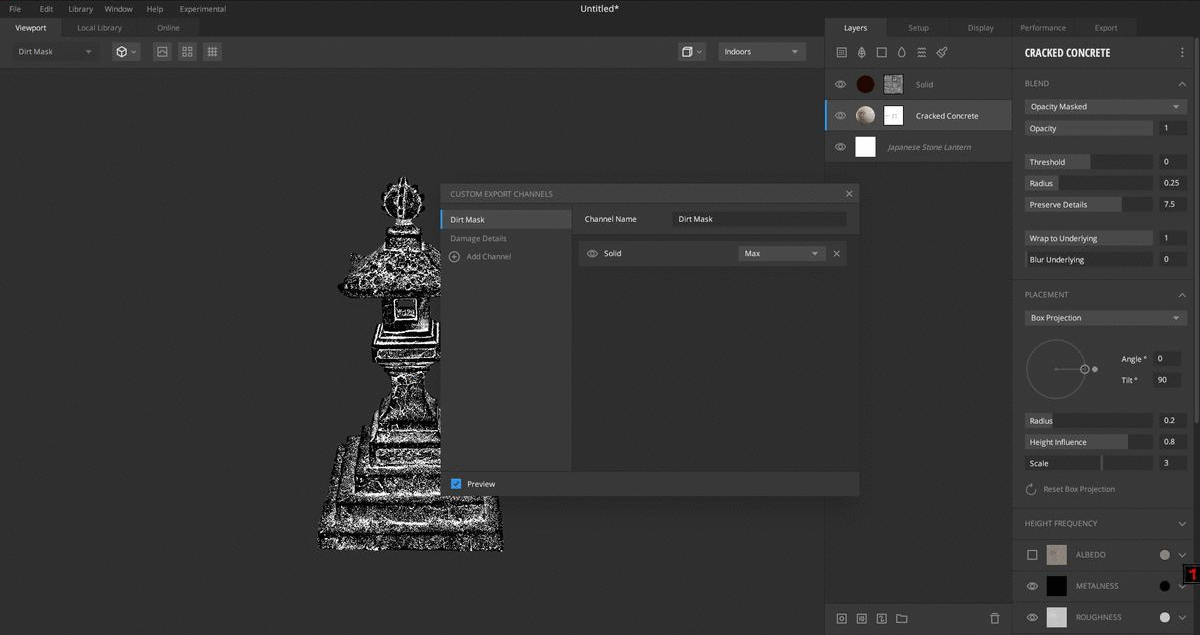Viewport: 1200px width, 635px height.
Task: Hide the Cracked Concrete layer
Action: point(840,116)
